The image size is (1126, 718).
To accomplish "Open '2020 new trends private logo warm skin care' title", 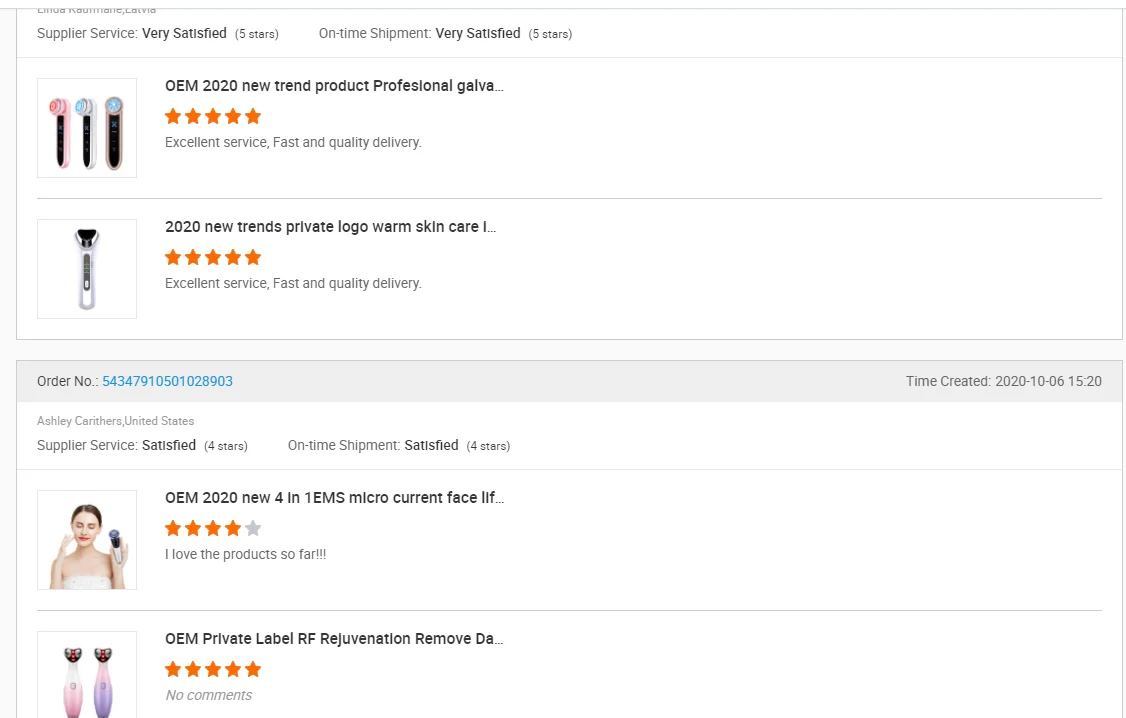I will tap(330, 227).
